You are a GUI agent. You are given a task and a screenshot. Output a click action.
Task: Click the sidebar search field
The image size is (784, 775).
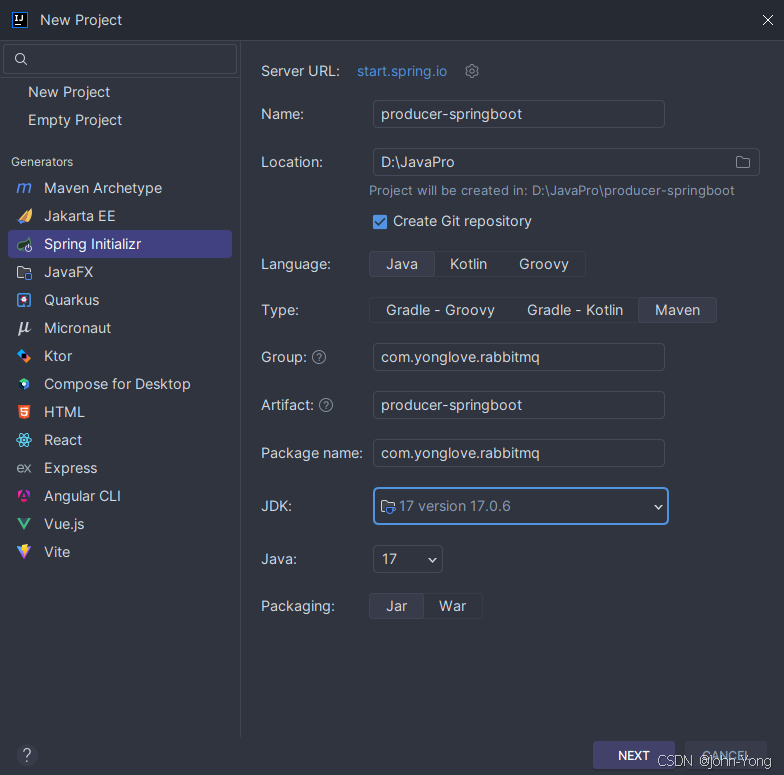point(120,59)
